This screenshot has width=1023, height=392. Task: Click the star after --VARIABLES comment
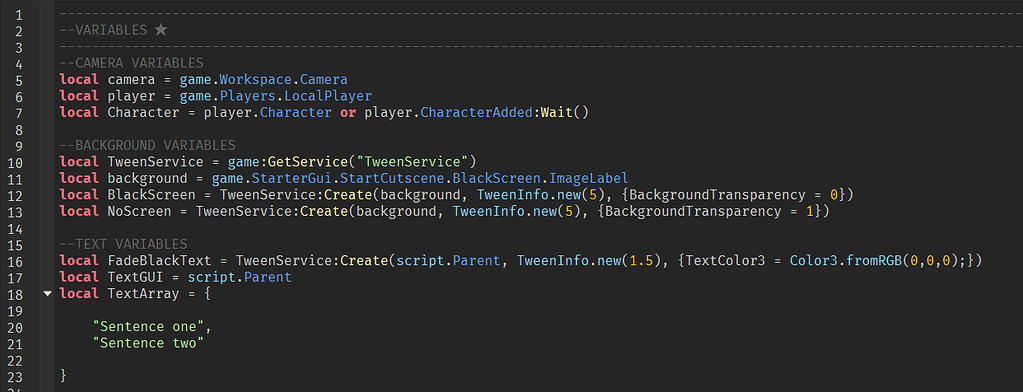coord(160,30)
